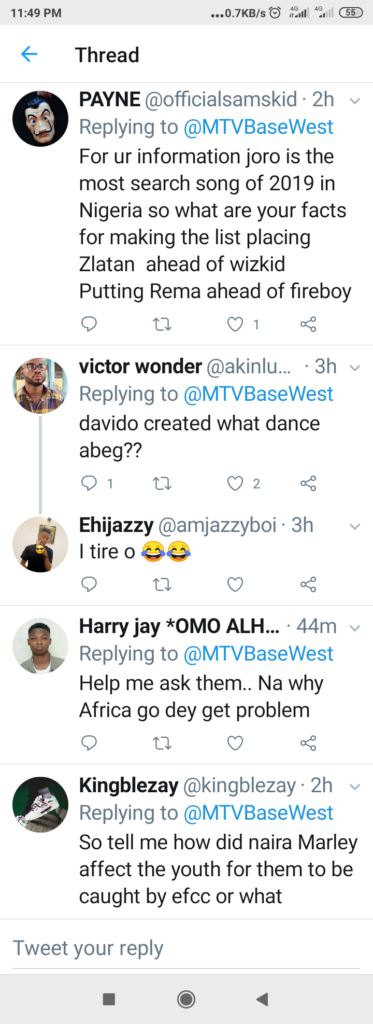Reply to PAYNE's tweet about joro
Viewport: 373px width, 1024px height.
click(89, 323)
